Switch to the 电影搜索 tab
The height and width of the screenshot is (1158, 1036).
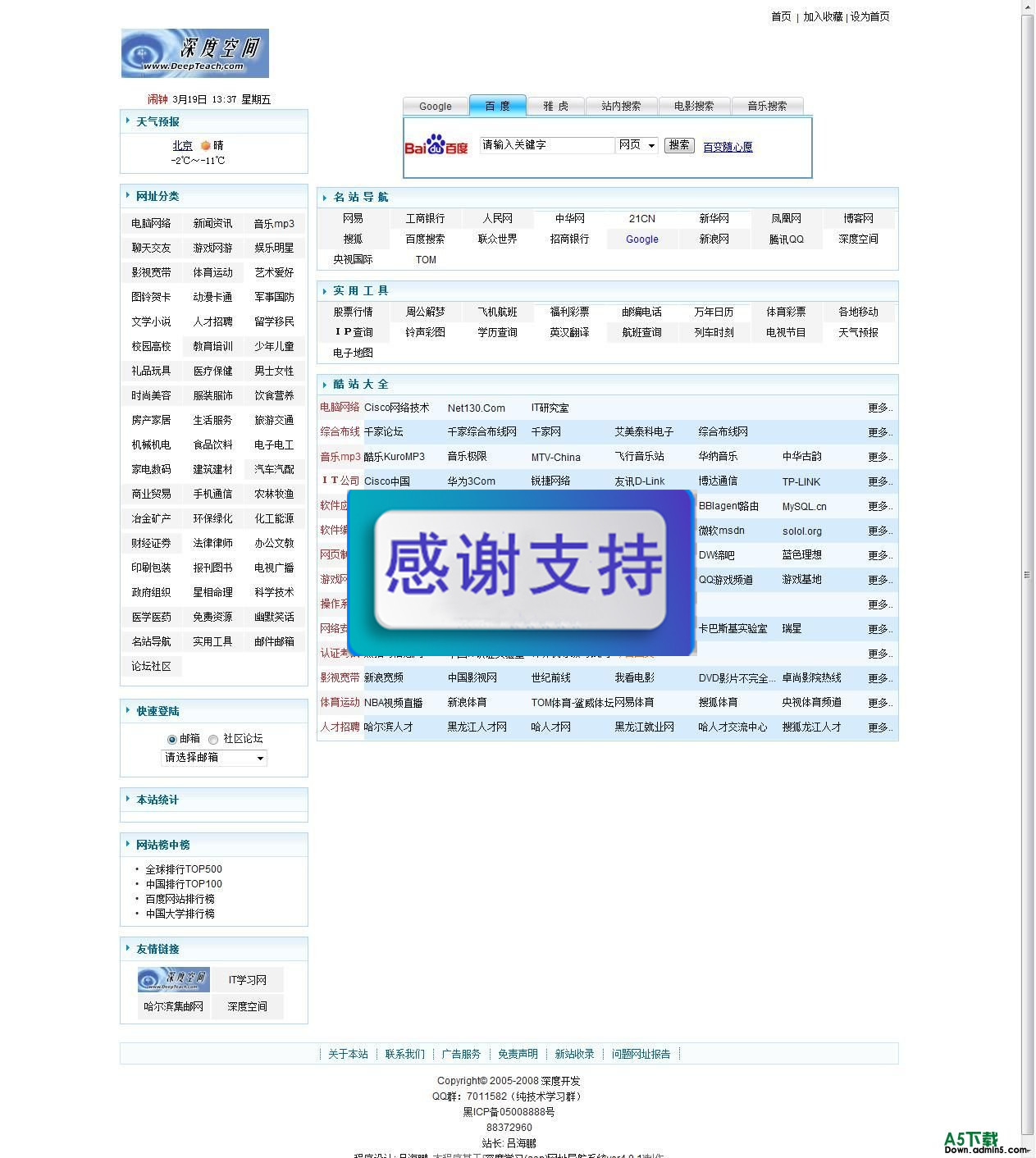pos(694,106)
